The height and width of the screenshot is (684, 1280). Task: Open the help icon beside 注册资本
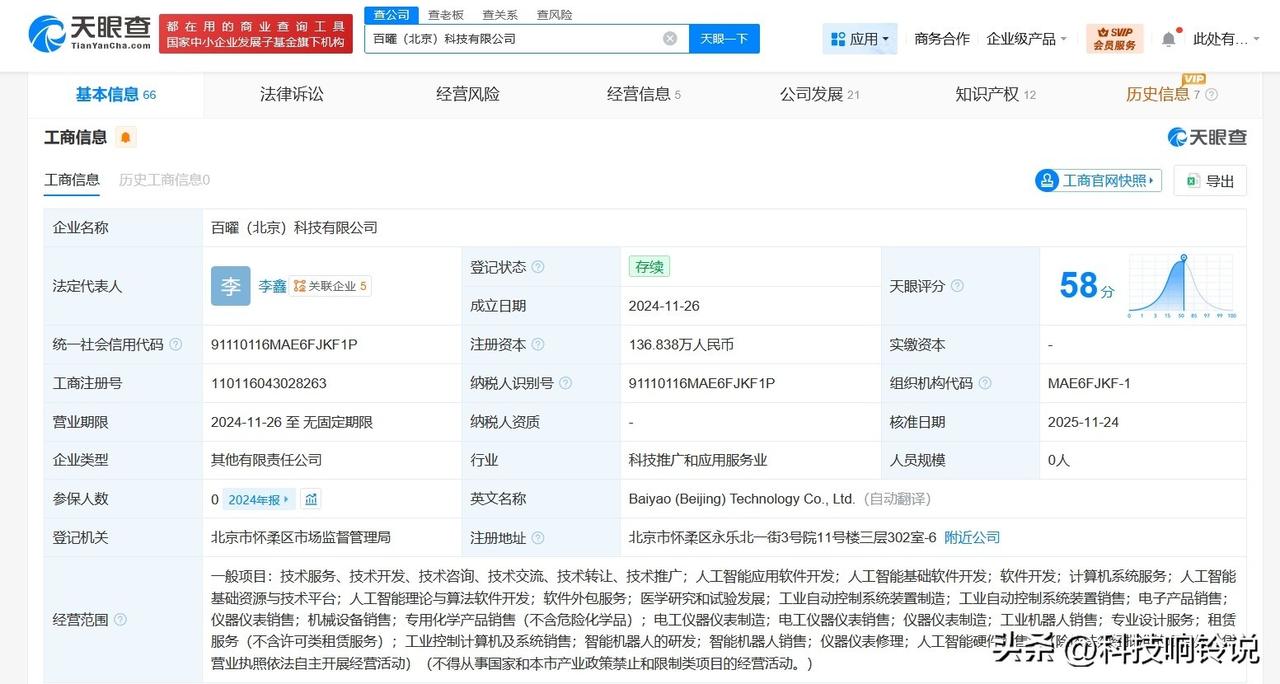pos(538,343)
